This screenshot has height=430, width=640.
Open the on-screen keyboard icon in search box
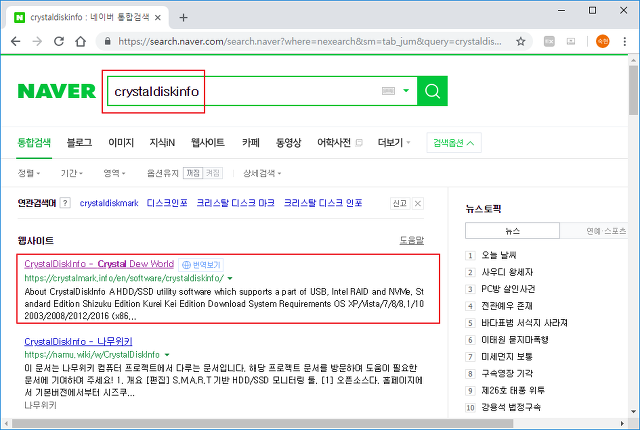pyautogui.click(x=388, y=91)
